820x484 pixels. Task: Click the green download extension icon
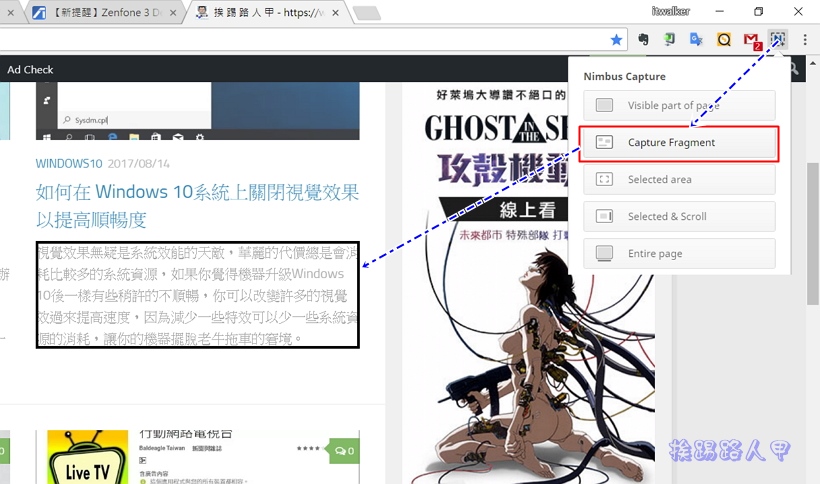tap(669, 39)
